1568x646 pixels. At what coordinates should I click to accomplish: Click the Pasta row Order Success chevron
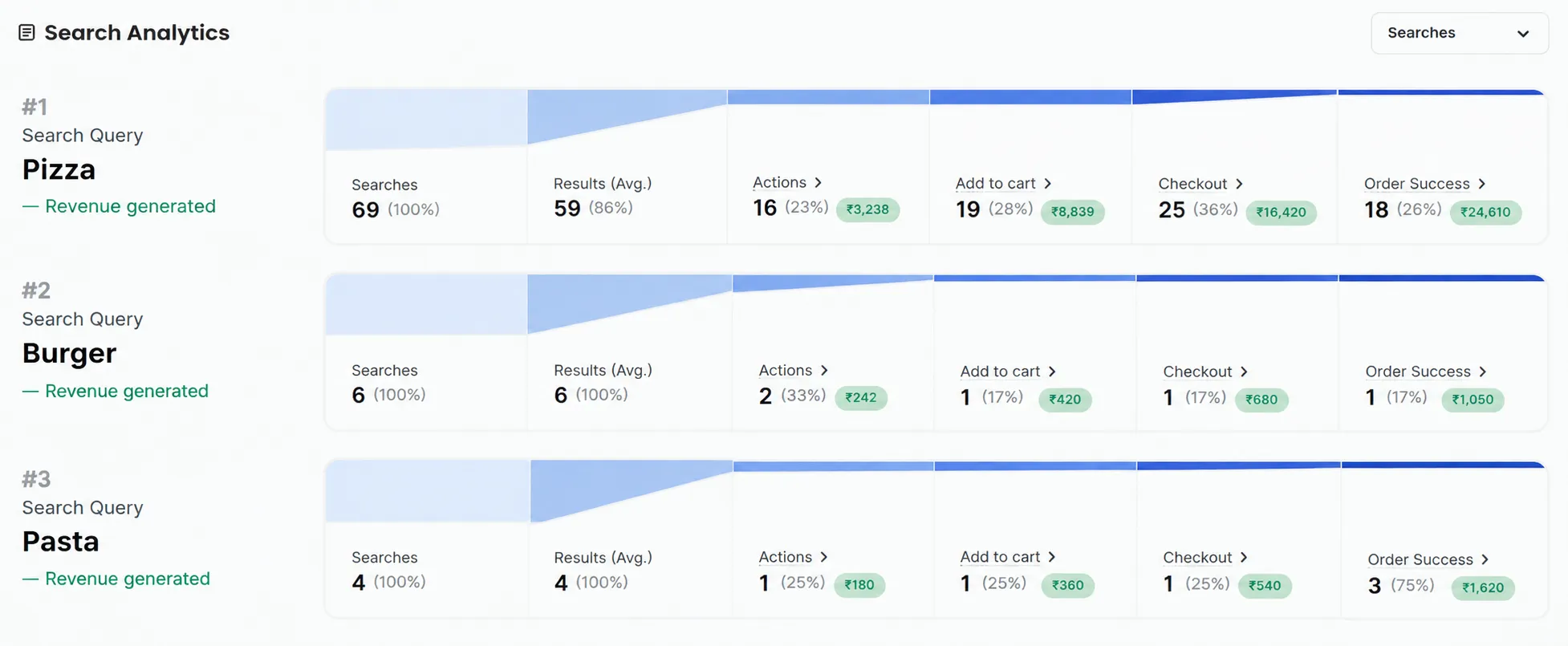click(x=1485, y=559)
